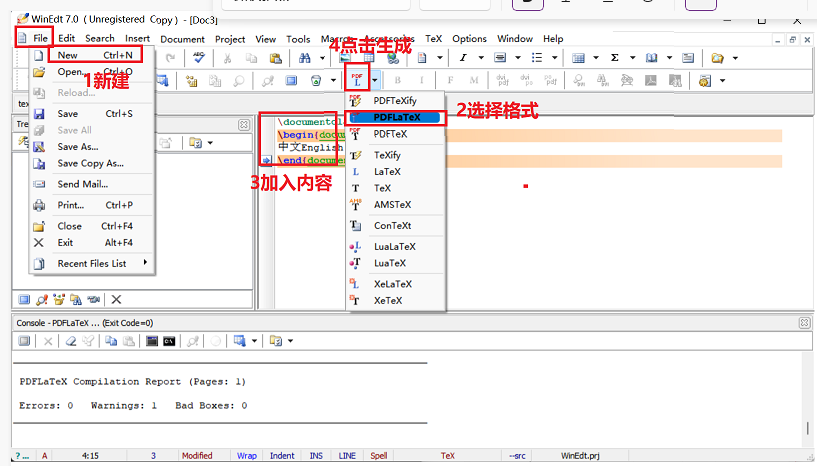Viewport: 817px width, 466px height.
Task: Open the Document menu
Action: [182, 39]
